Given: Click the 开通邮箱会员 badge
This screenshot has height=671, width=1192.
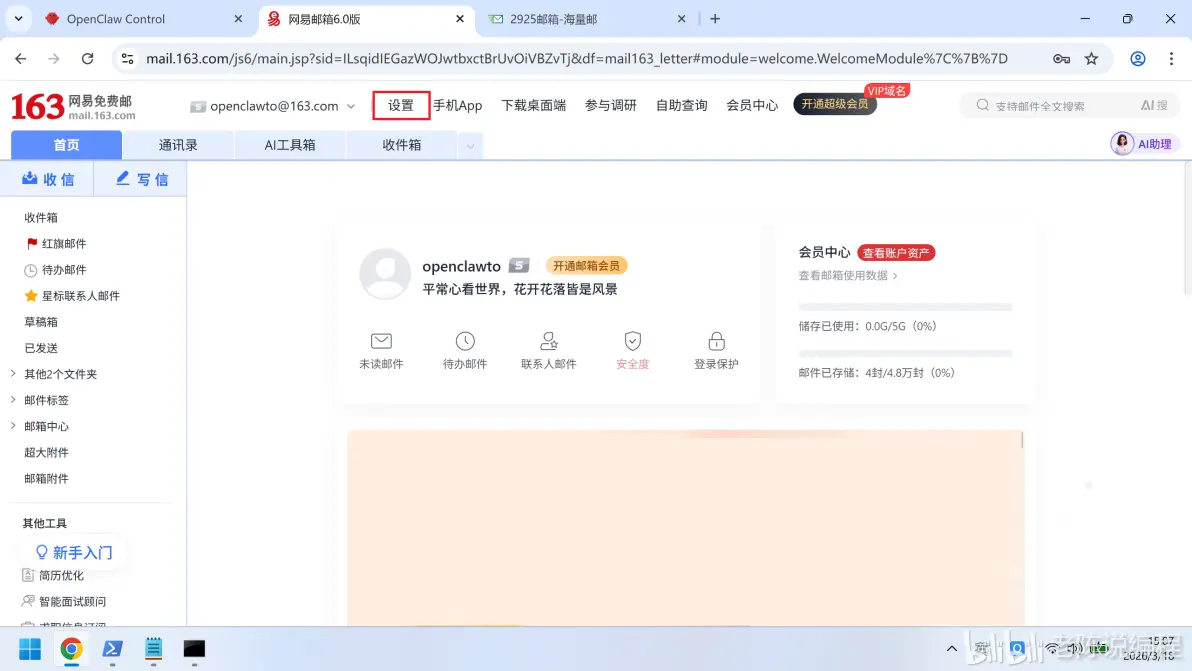Looking at the screenshot, I should coord(586,266).
